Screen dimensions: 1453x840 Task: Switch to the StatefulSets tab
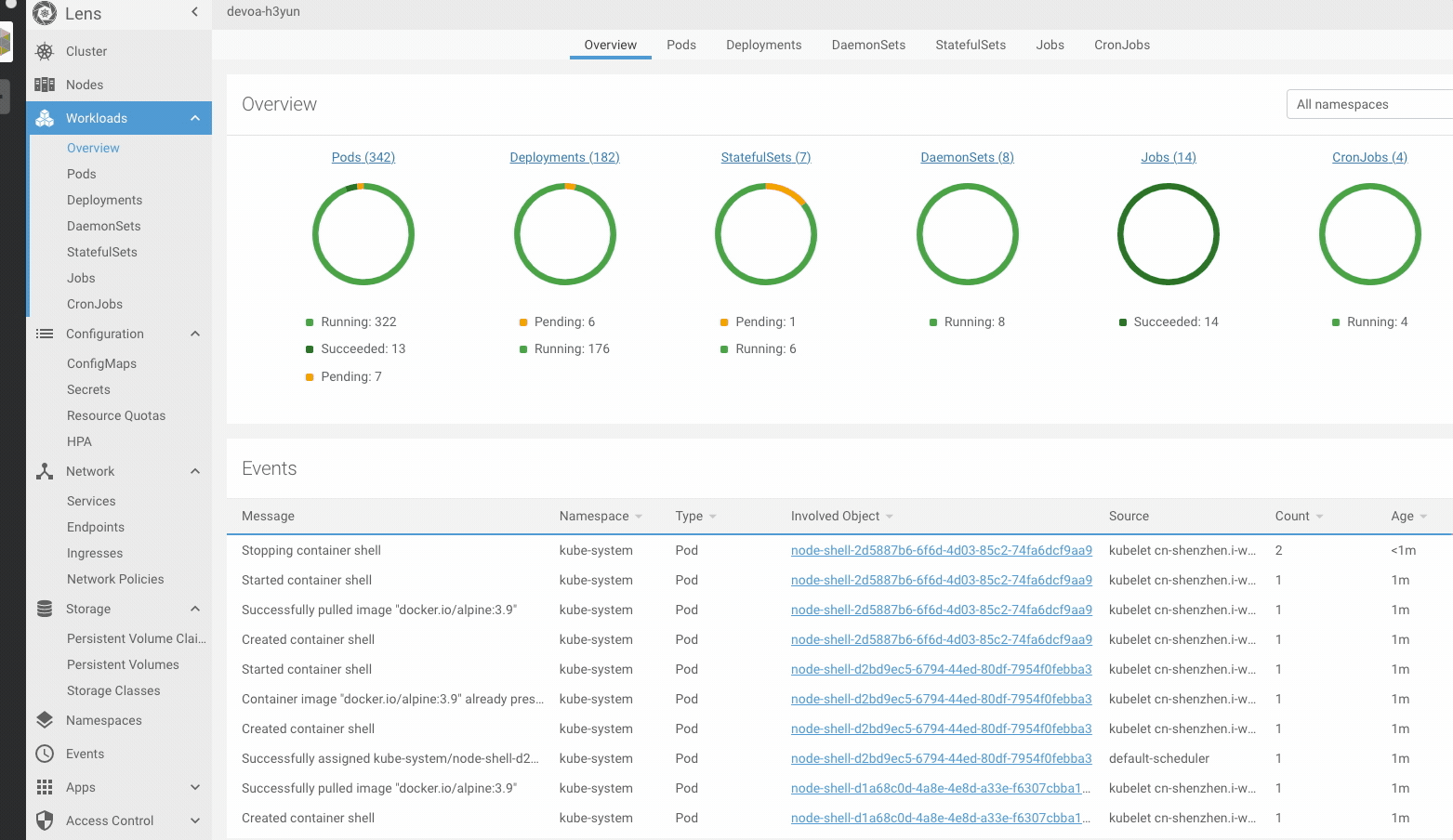click(x=971, y=45)
